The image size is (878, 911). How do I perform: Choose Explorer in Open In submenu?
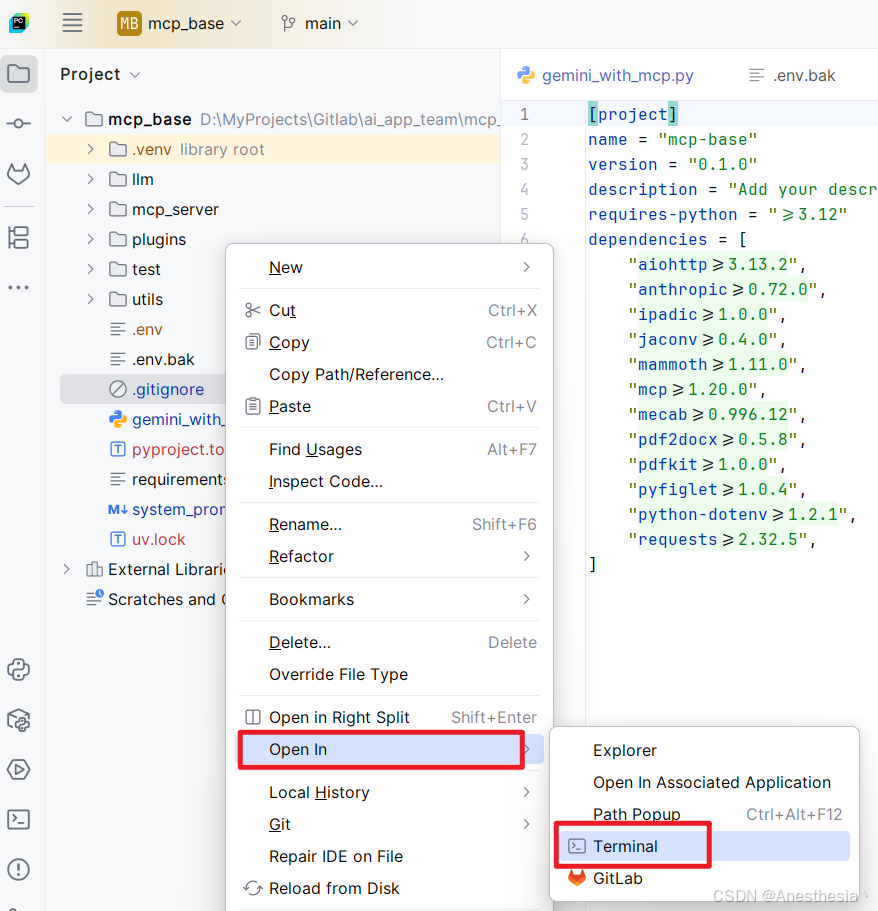pyautogui.click(x=704, y=750)
